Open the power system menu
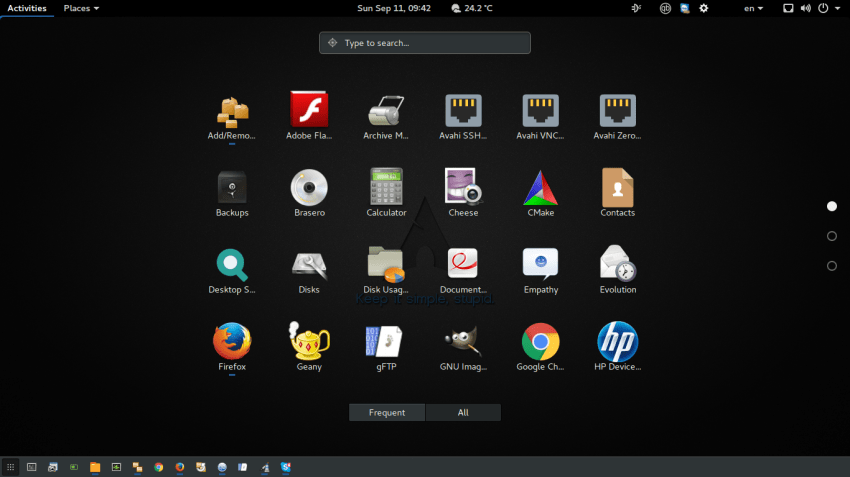850x477 pixels. click(x=826, y=8)
